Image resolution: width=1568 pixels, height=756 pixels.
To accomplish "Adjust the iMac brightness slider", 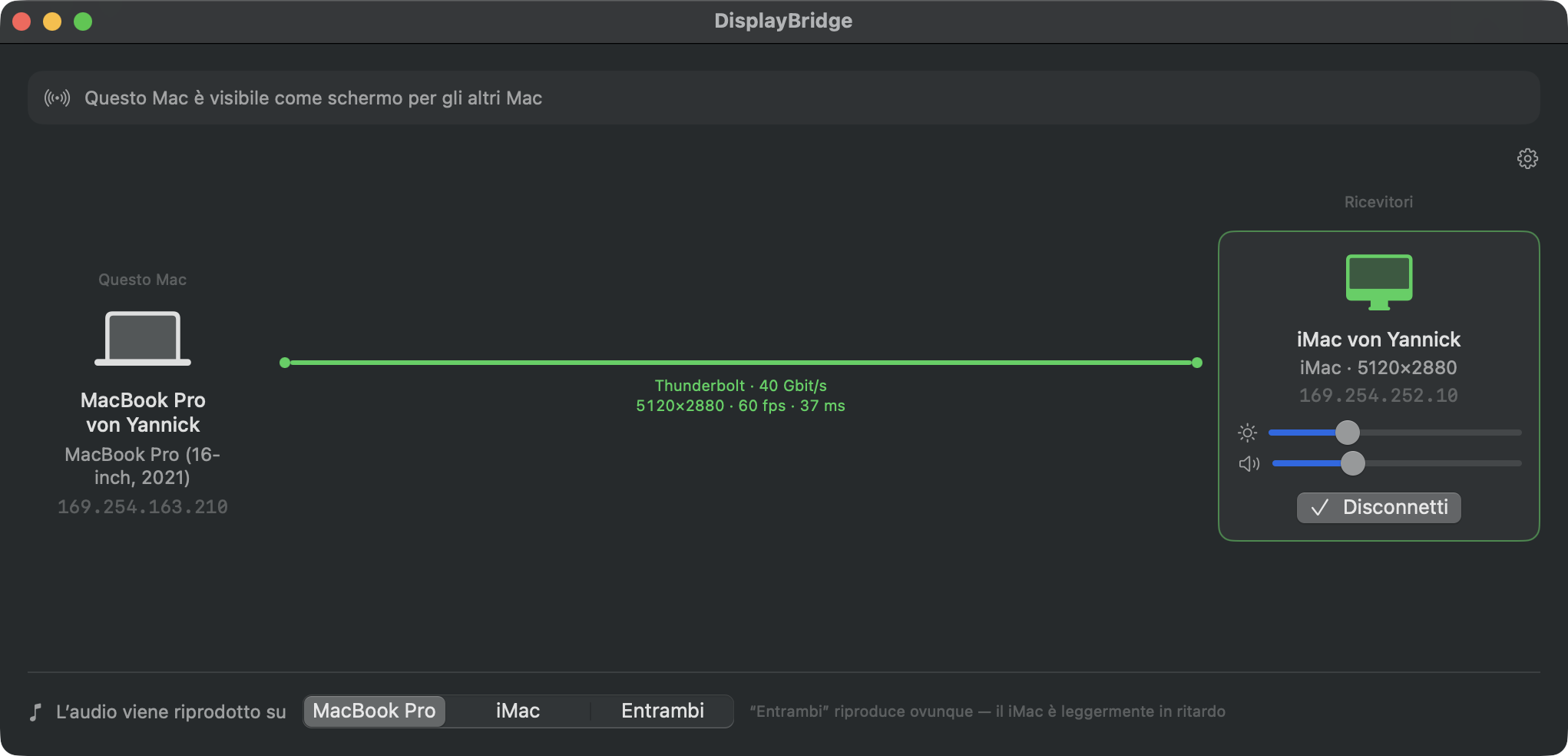I will pyautogui.click(x=1394, y=433).
